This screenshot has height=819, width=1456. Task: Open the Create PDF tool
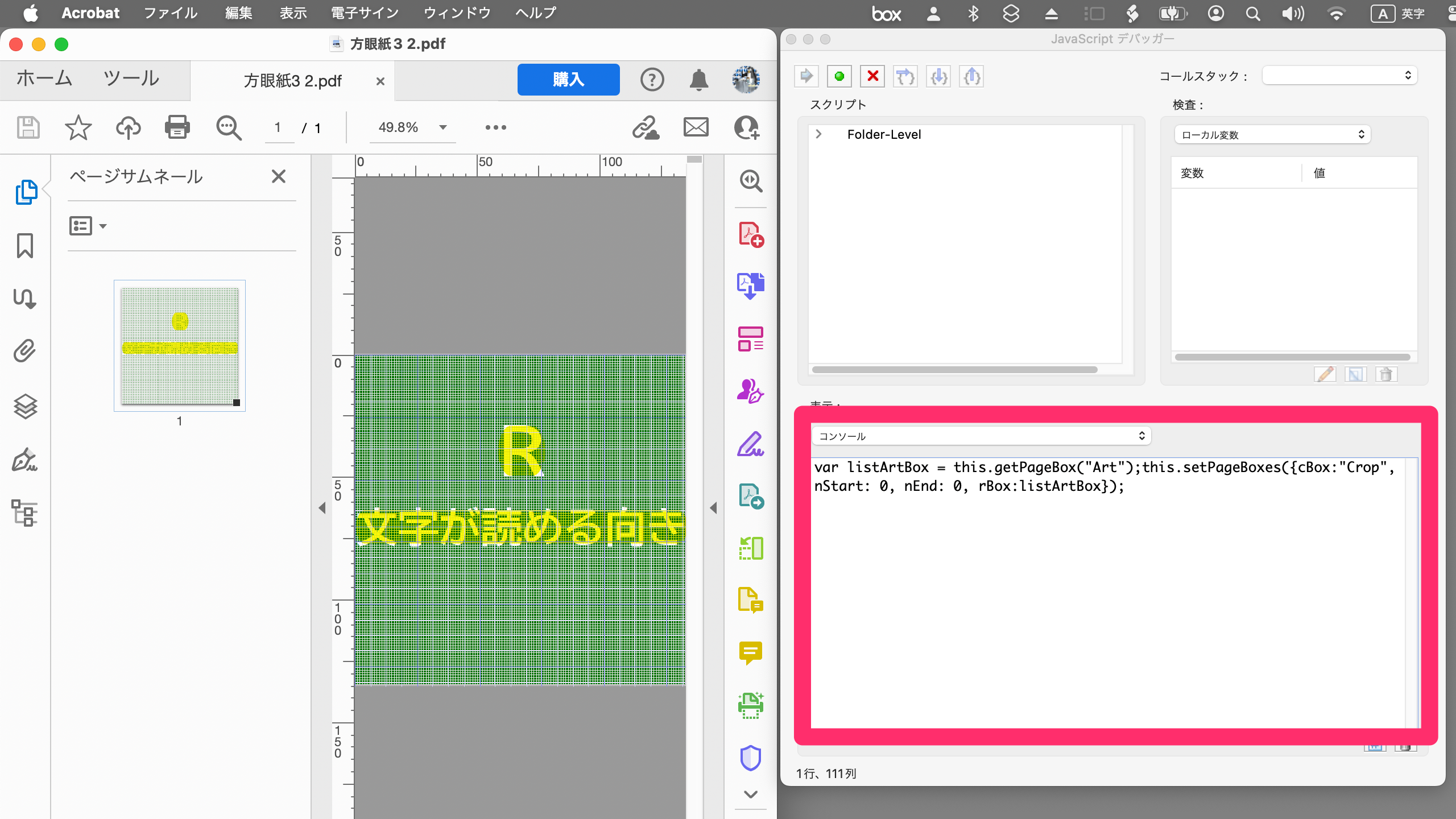[751, 234]
